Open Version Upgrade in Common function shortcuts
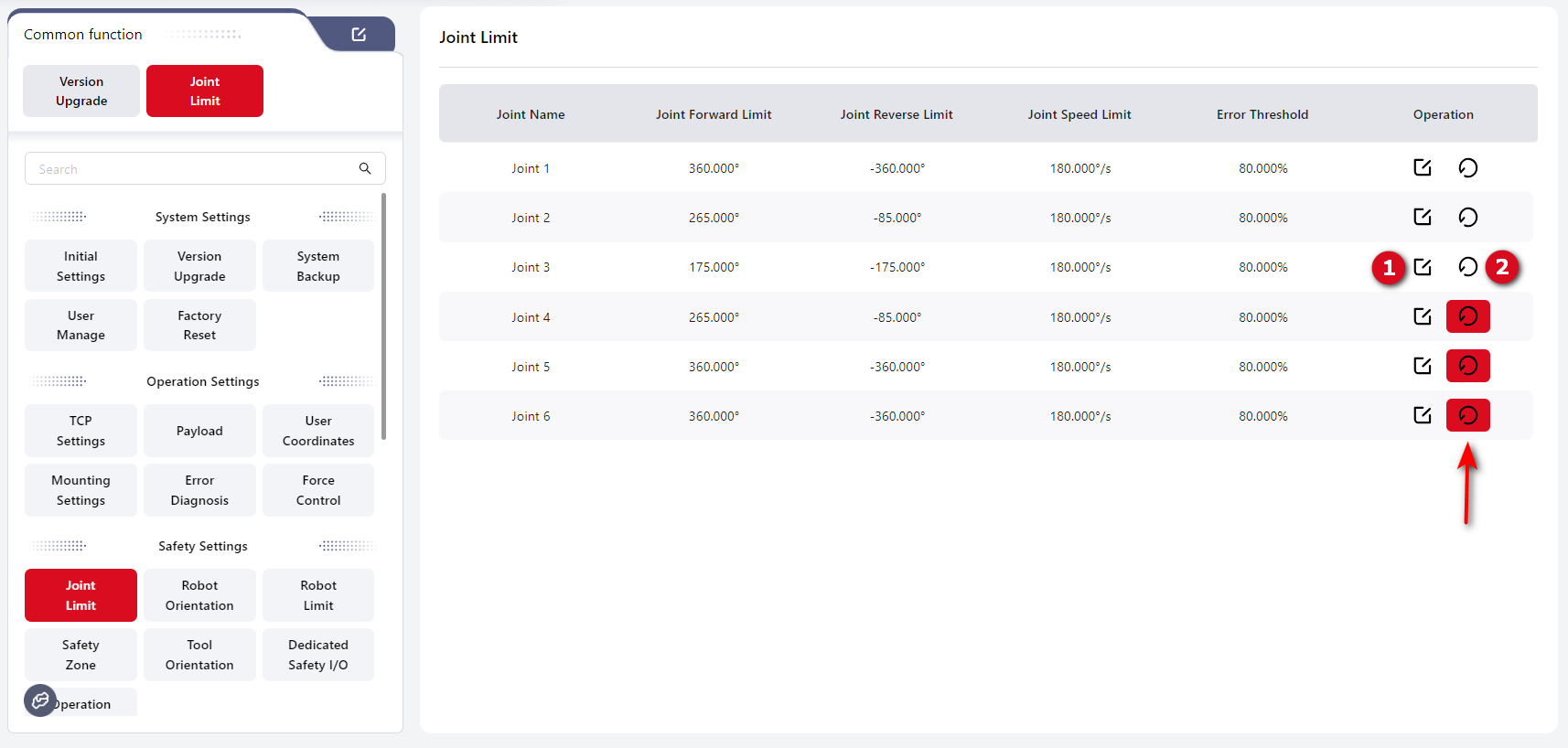Viewport: 1568px width, 748px height. click(81, 91)
